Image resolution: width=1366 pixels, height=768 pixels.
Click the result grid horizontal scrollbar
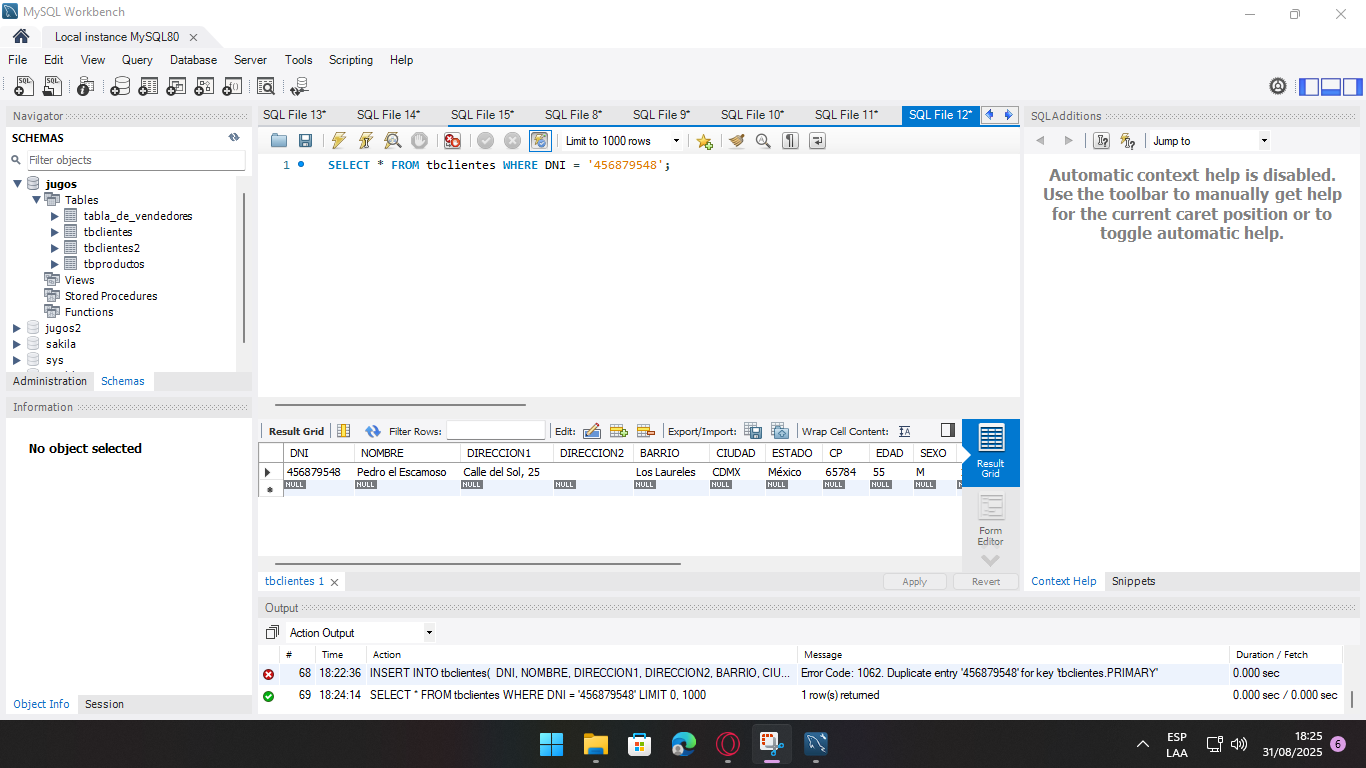[478, 564]
